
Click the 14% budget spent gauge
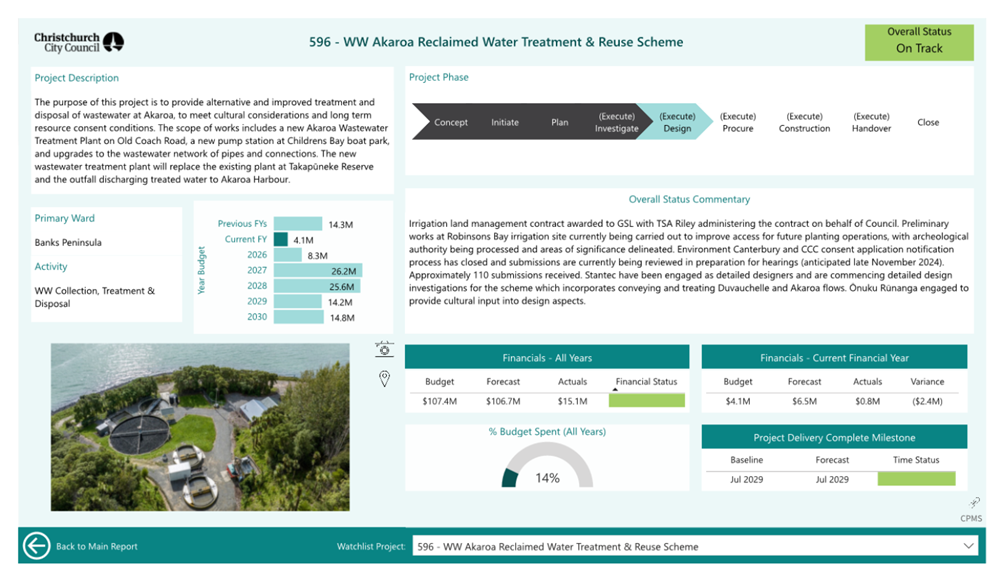coord(547,465)
